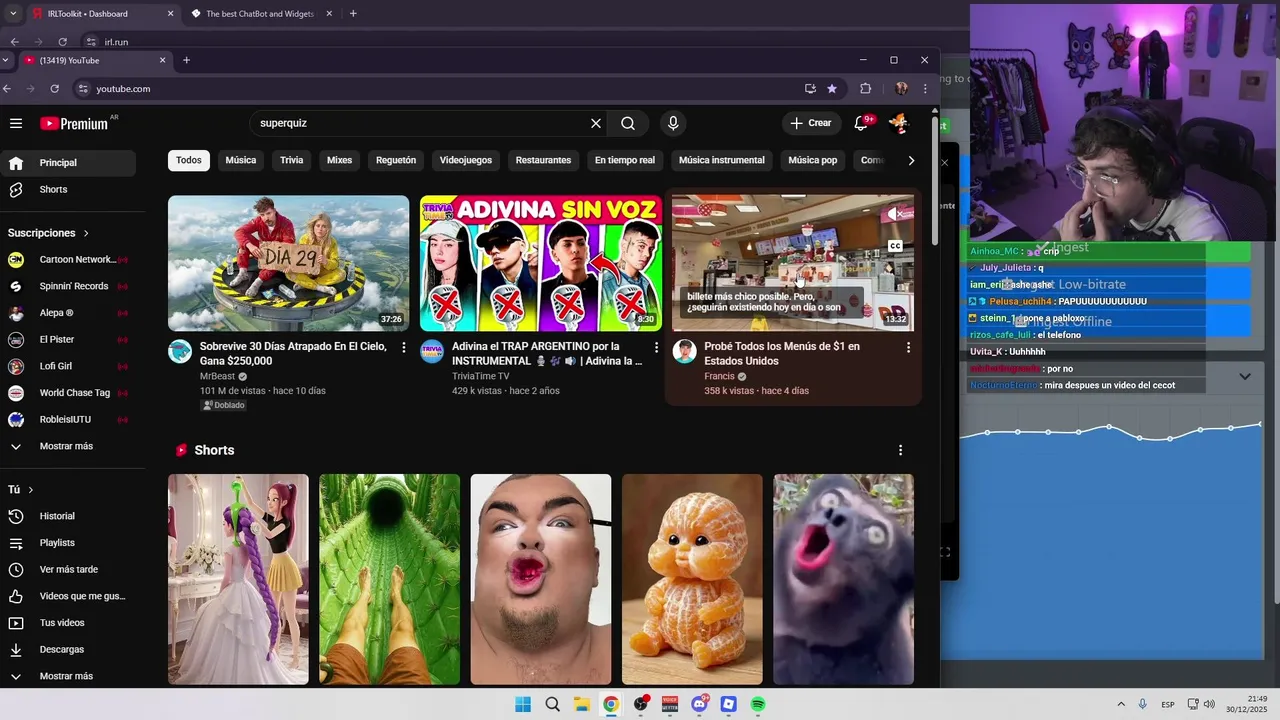
Task: Select the Mixes filter chip
Action: point(340,160)
